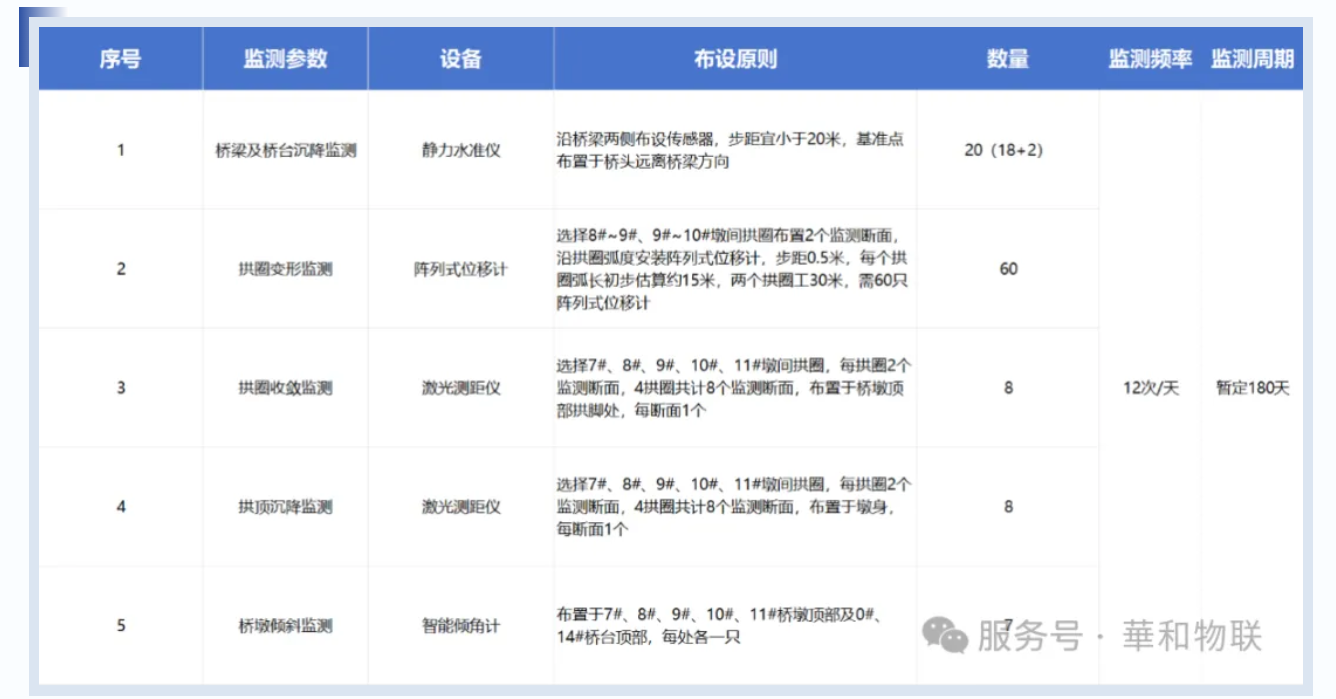Select the 布设原则 column header
Viewport: 1336px width, 699px height.
(x=735, y=59)
